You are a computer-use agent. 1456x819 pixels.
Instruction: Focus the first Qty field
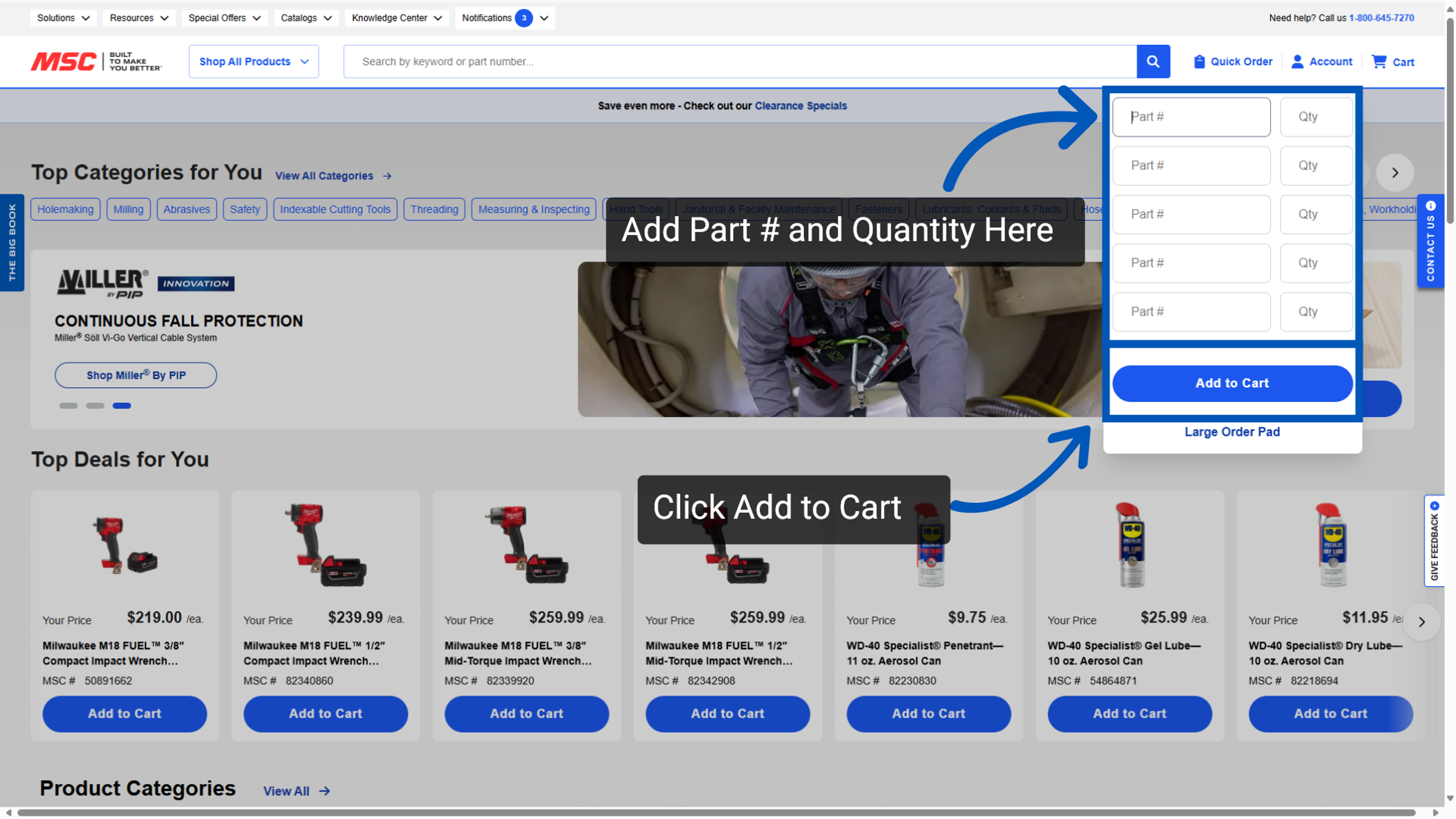point(1316,117)
